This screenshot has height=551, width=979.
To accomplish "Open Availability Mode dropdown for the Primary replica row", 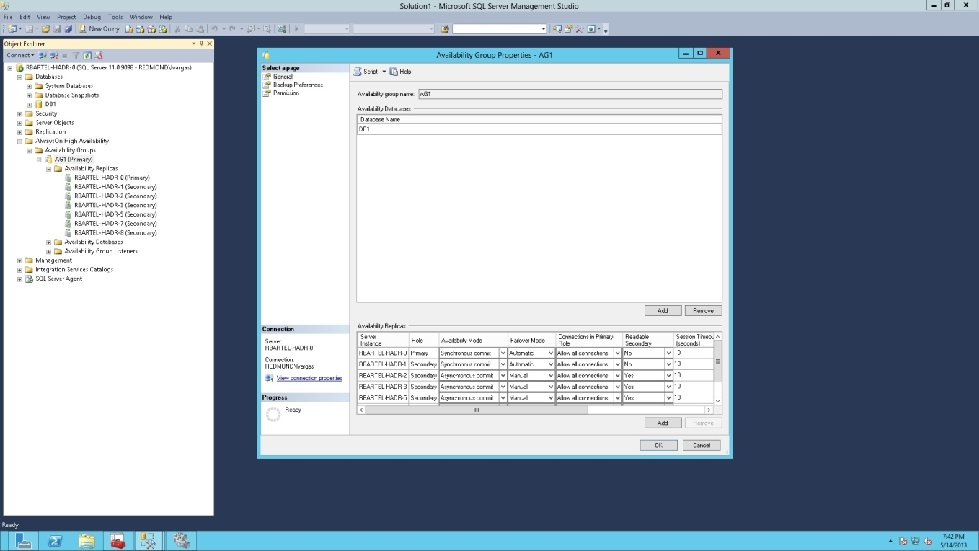I will (x=503, y=353).
